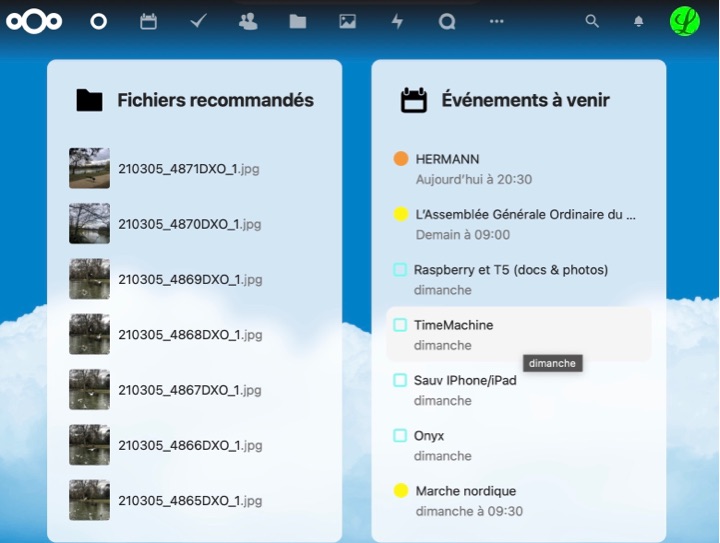Open the Tasks checkmark icon
This screenshot has width=720, height=543.
click(198, 21)
